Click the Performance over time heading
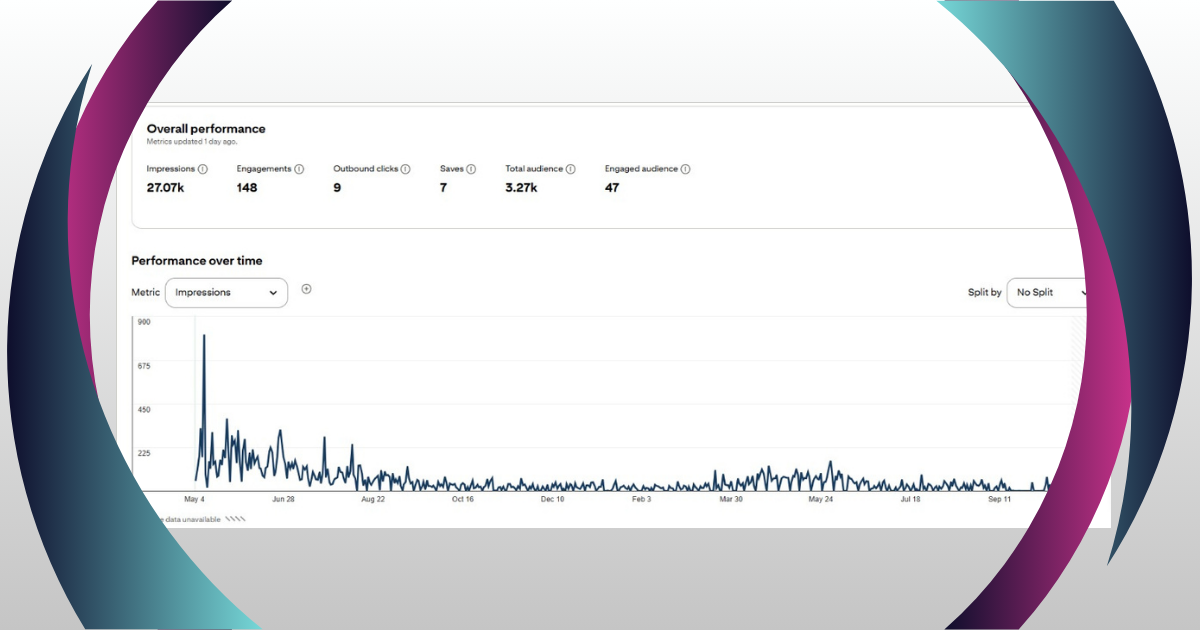1200x630 pixels. 197,261
